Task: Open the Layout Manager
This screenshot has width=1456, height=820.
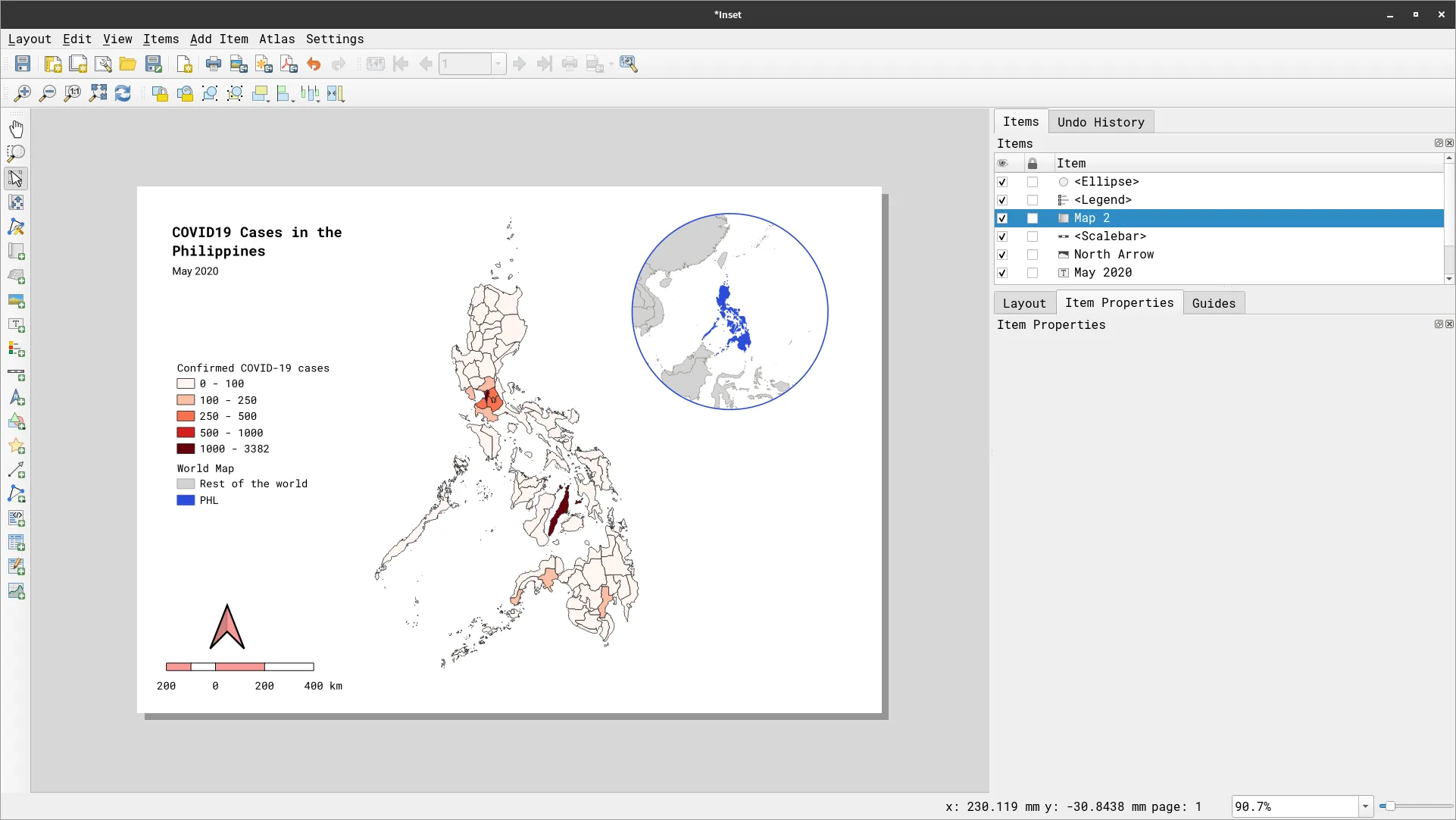Action: (x=104, y=64)
